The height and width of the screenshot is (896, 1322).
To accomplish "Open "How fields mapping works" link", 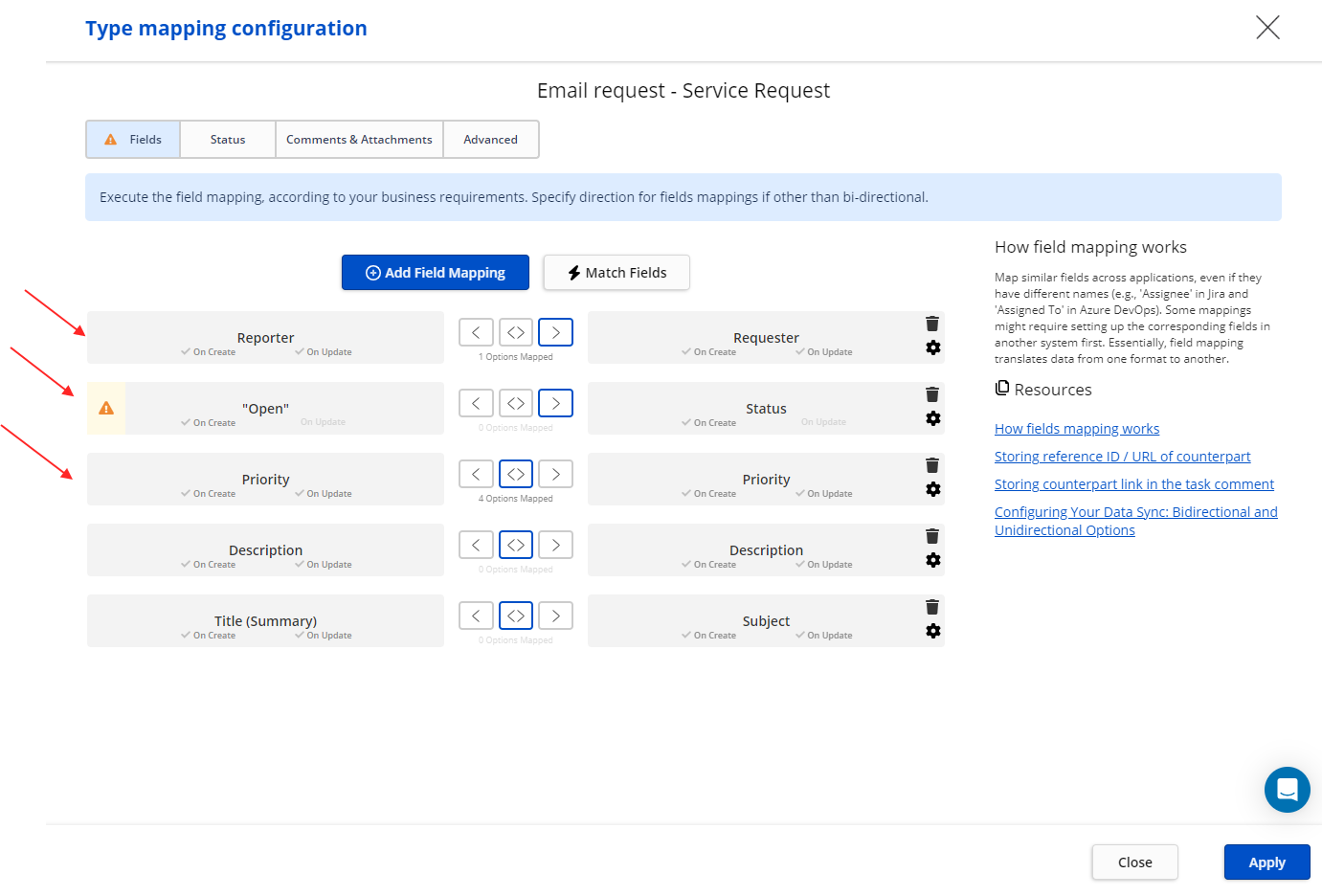I will (x=1077, y=429).
